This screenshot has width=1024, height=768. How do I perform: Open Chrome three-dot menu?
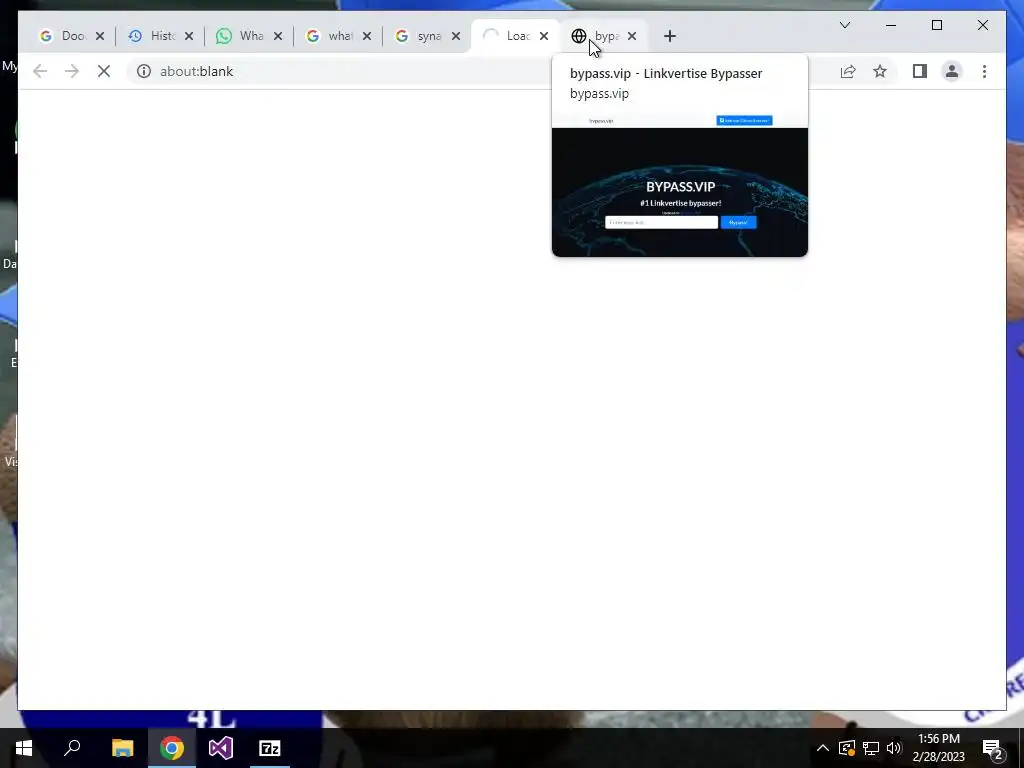pyautogui.click(x=984, y=71)
